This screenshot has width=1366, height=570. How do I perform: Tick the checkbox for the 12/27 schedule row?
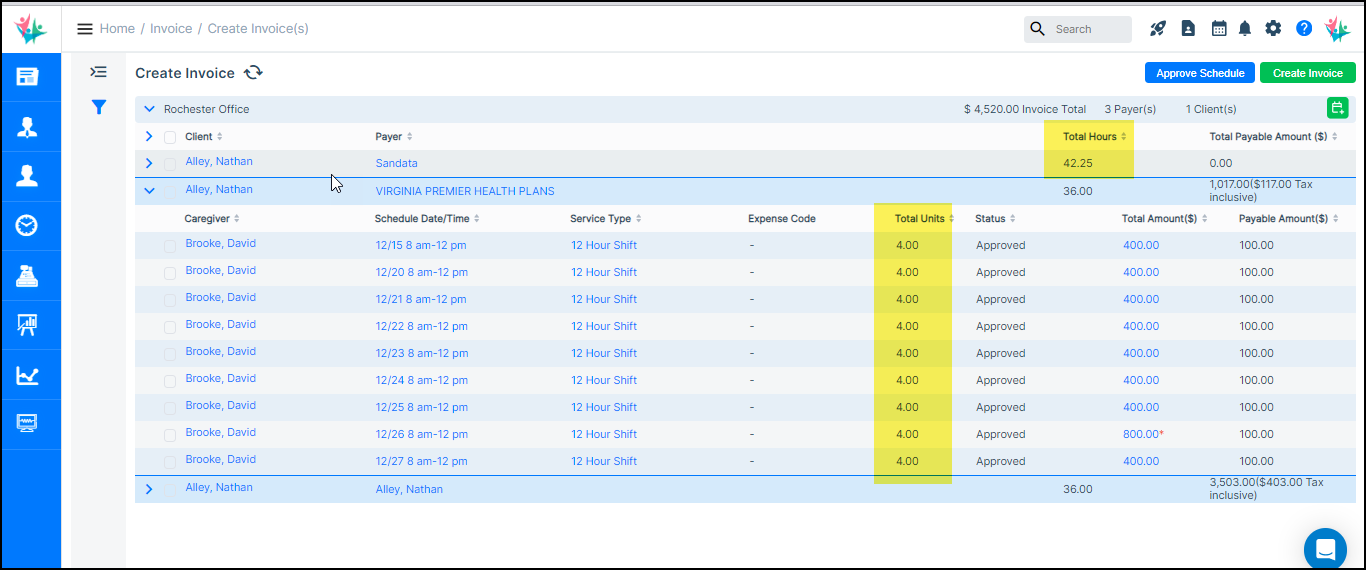170,462
